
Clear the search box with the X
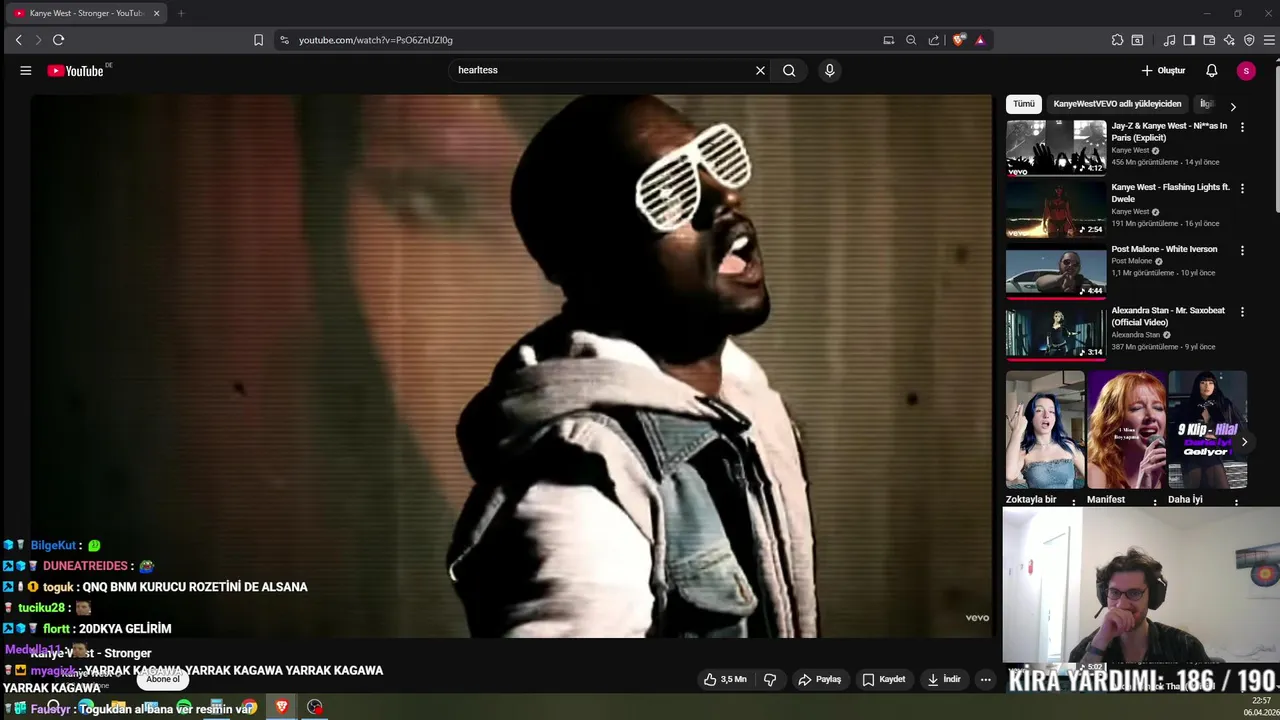click(x=760, y=71)
